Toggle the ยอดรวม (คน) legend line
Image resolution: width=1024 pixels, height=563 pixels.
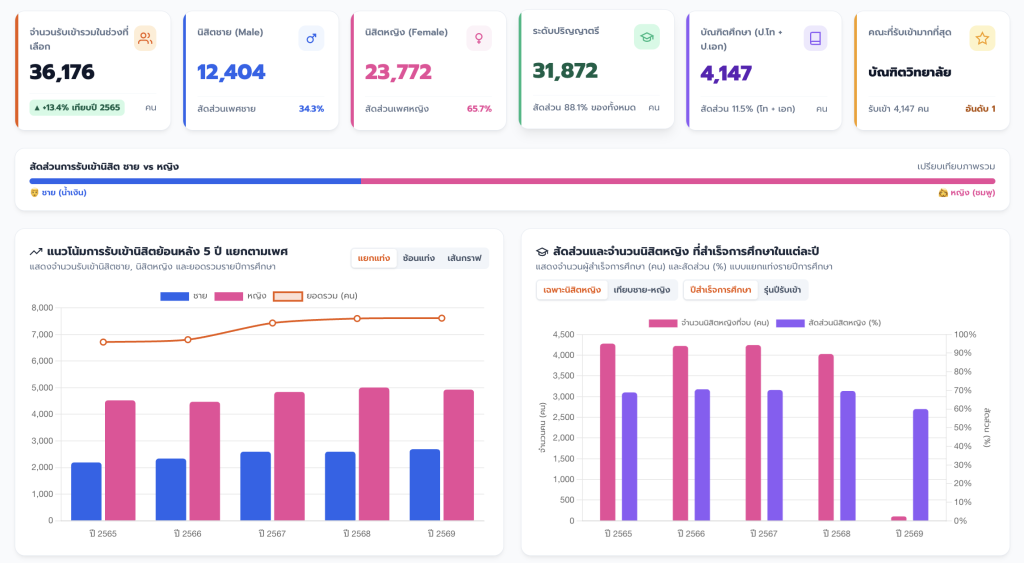[x=315, y=296]
